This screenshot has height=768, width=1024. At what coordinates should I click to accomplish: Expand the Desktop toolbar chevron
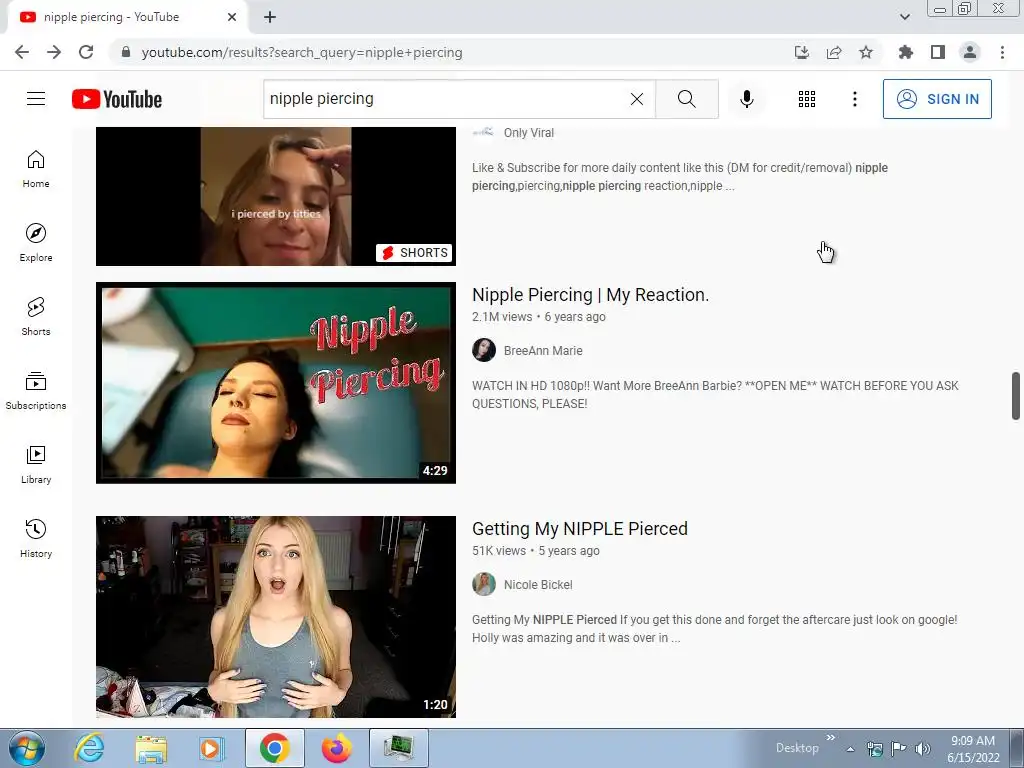click(x=831, y=737)
